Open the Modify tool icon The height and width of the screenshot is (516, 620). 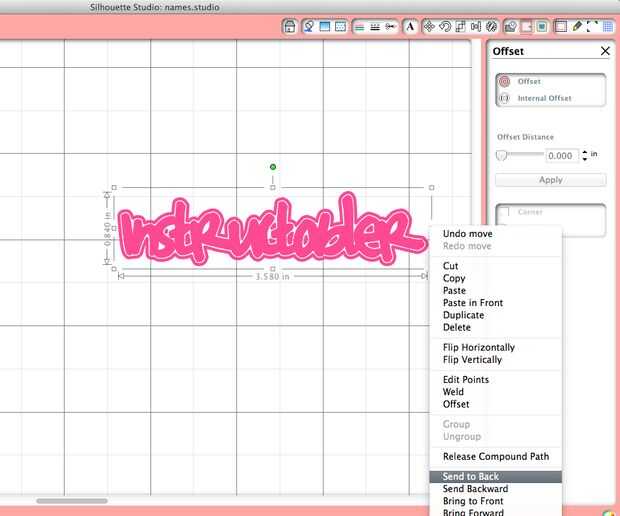[526, 27]
